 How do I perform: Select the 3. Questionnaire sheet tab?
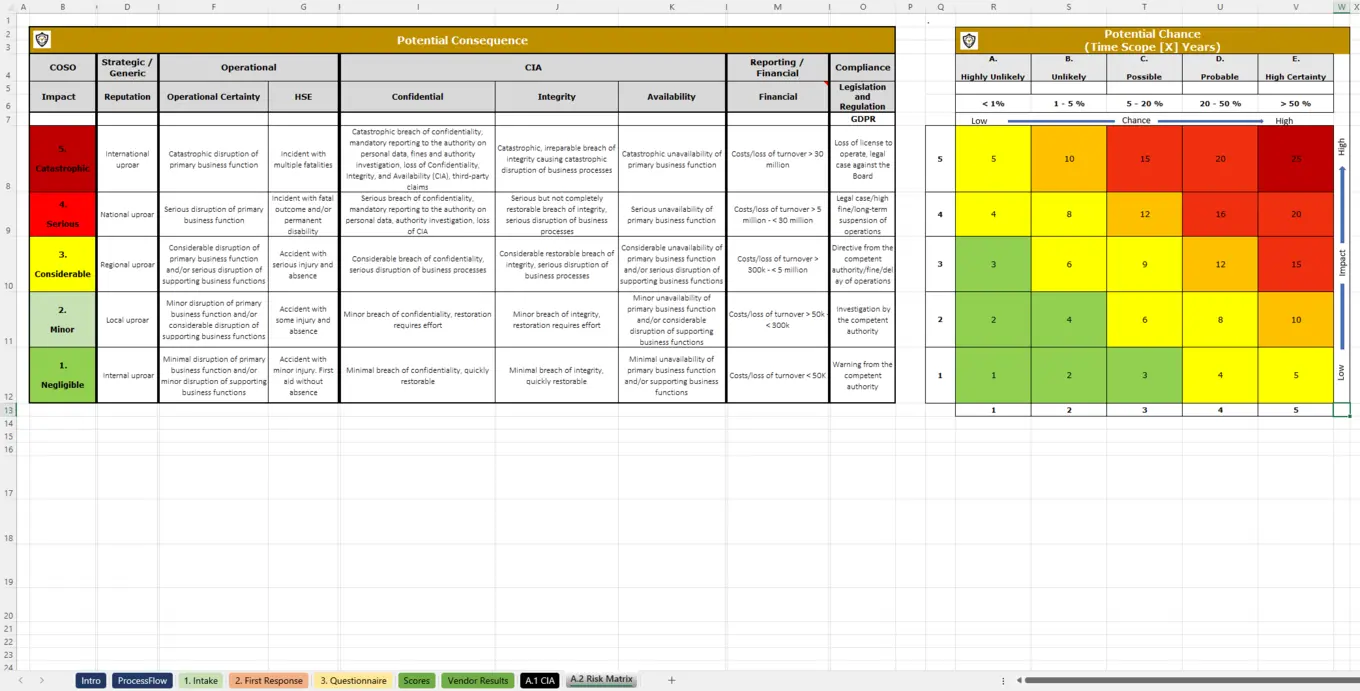[353, 680]
